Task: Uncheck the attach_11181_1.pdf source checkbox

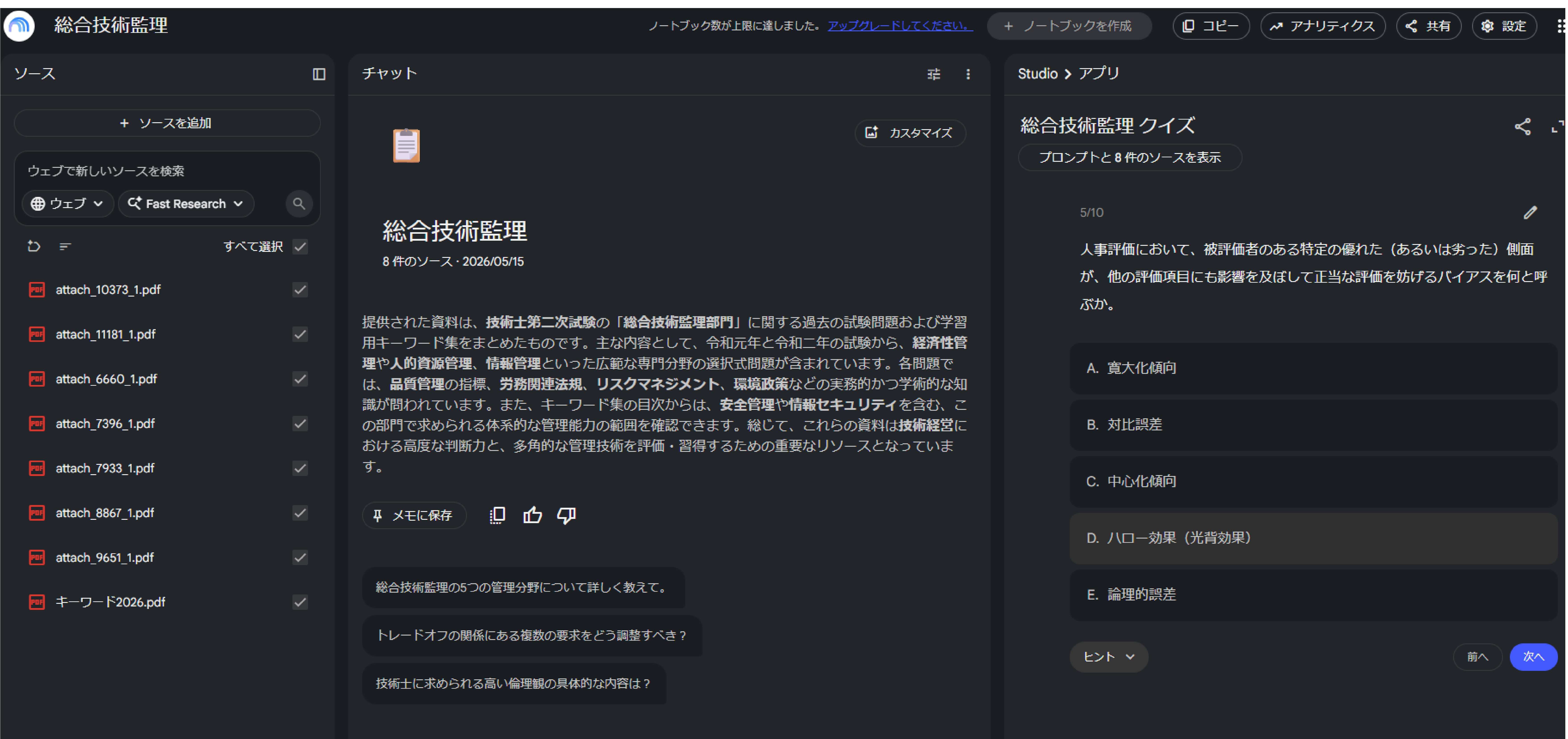Action: [300, 334]
